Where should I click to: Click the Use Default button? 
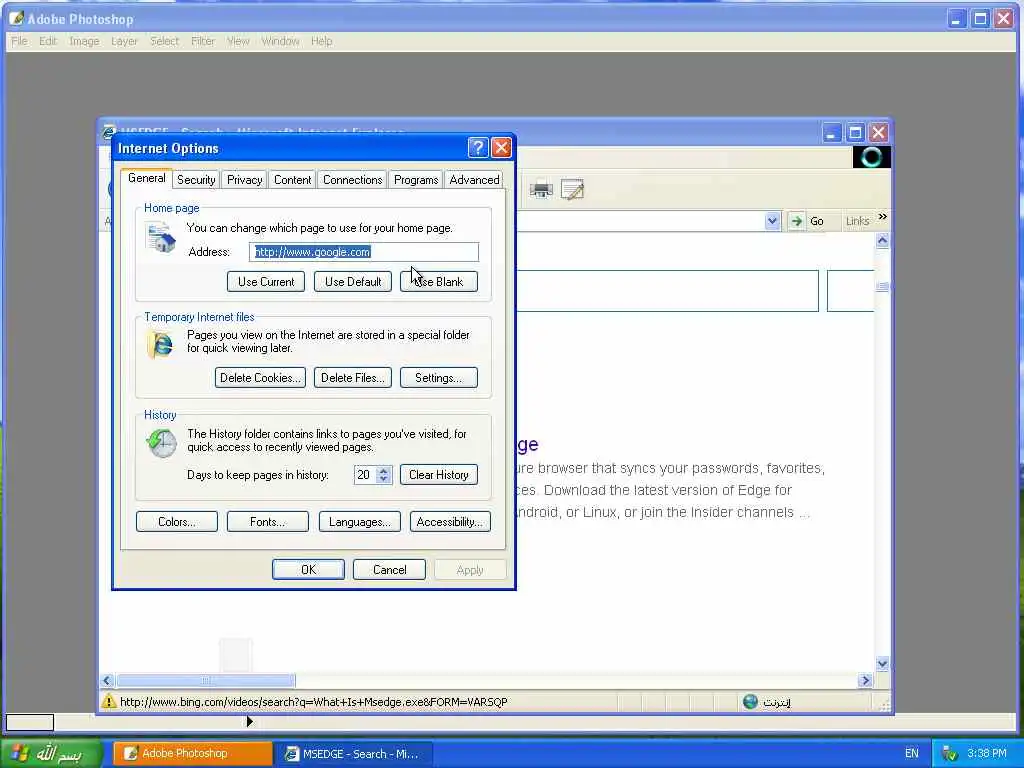coord(353,281)
